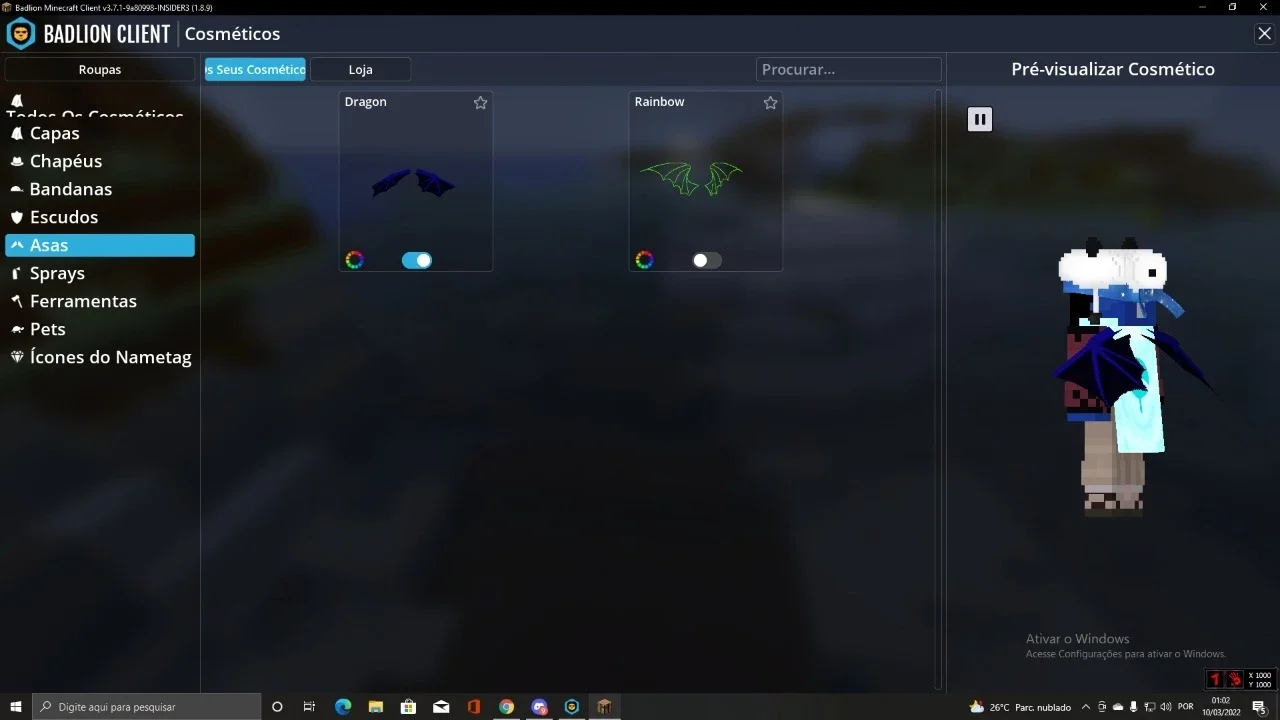Switch to the Roupas tab

coord(100,69)
